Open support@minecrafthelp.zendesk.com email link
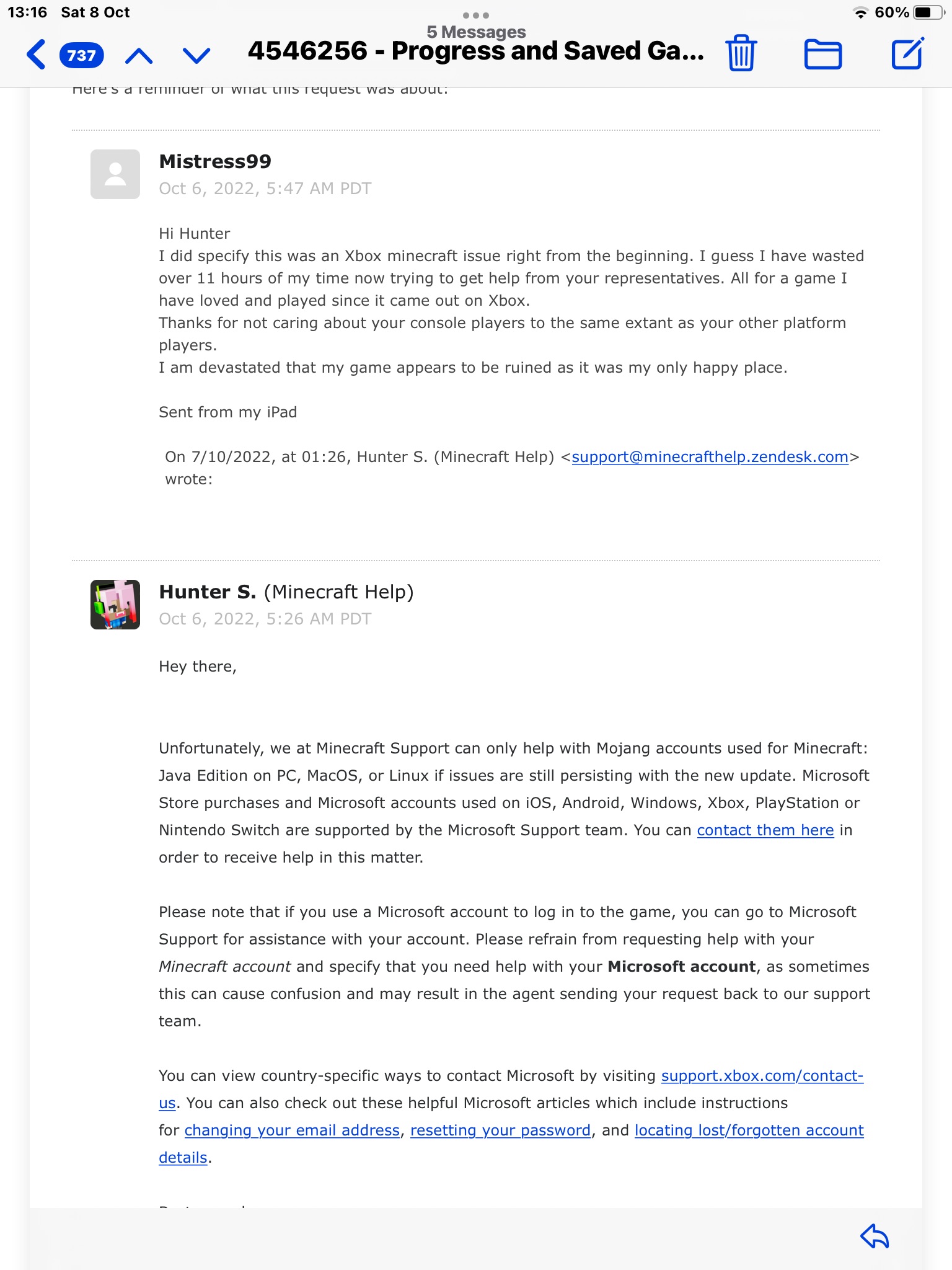This screenshot has width=952, height=1270. [710, 457]
